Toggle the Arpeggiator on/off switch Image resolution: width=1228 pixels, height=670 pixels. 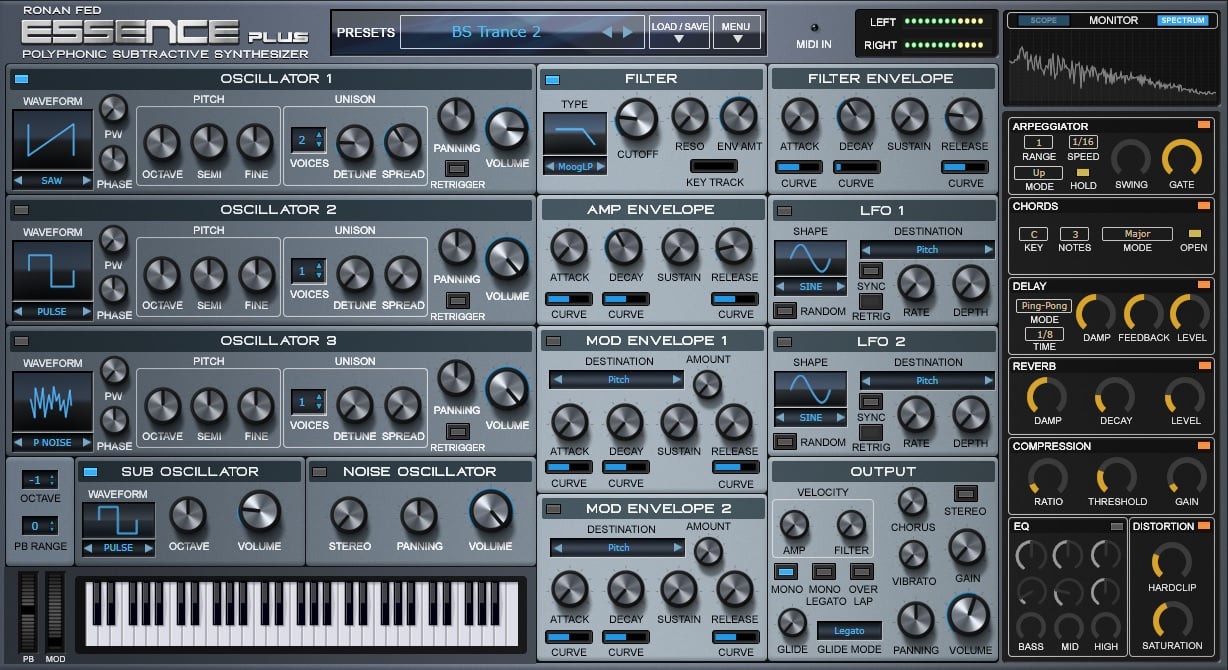[x=1203, y=125]
